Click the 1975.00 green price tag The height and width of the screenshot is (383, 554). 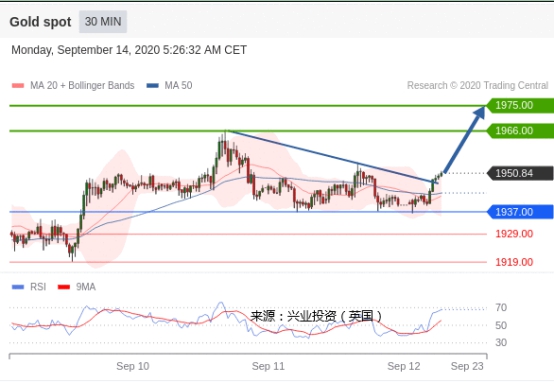pos(520,105)
